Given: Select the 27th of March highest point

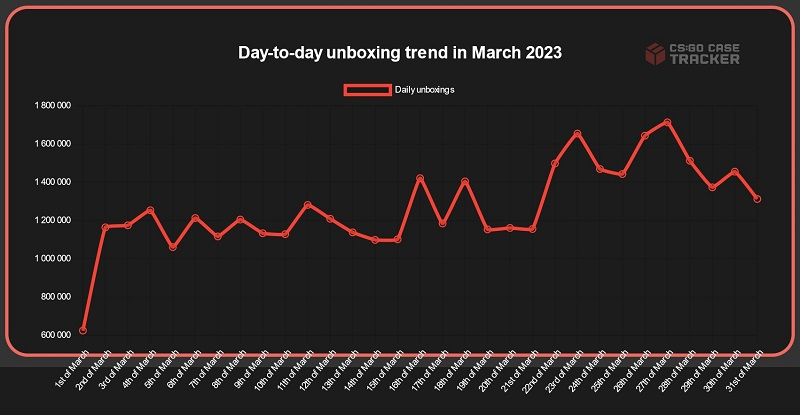Looking at the screenshot, I should point(667,122).
